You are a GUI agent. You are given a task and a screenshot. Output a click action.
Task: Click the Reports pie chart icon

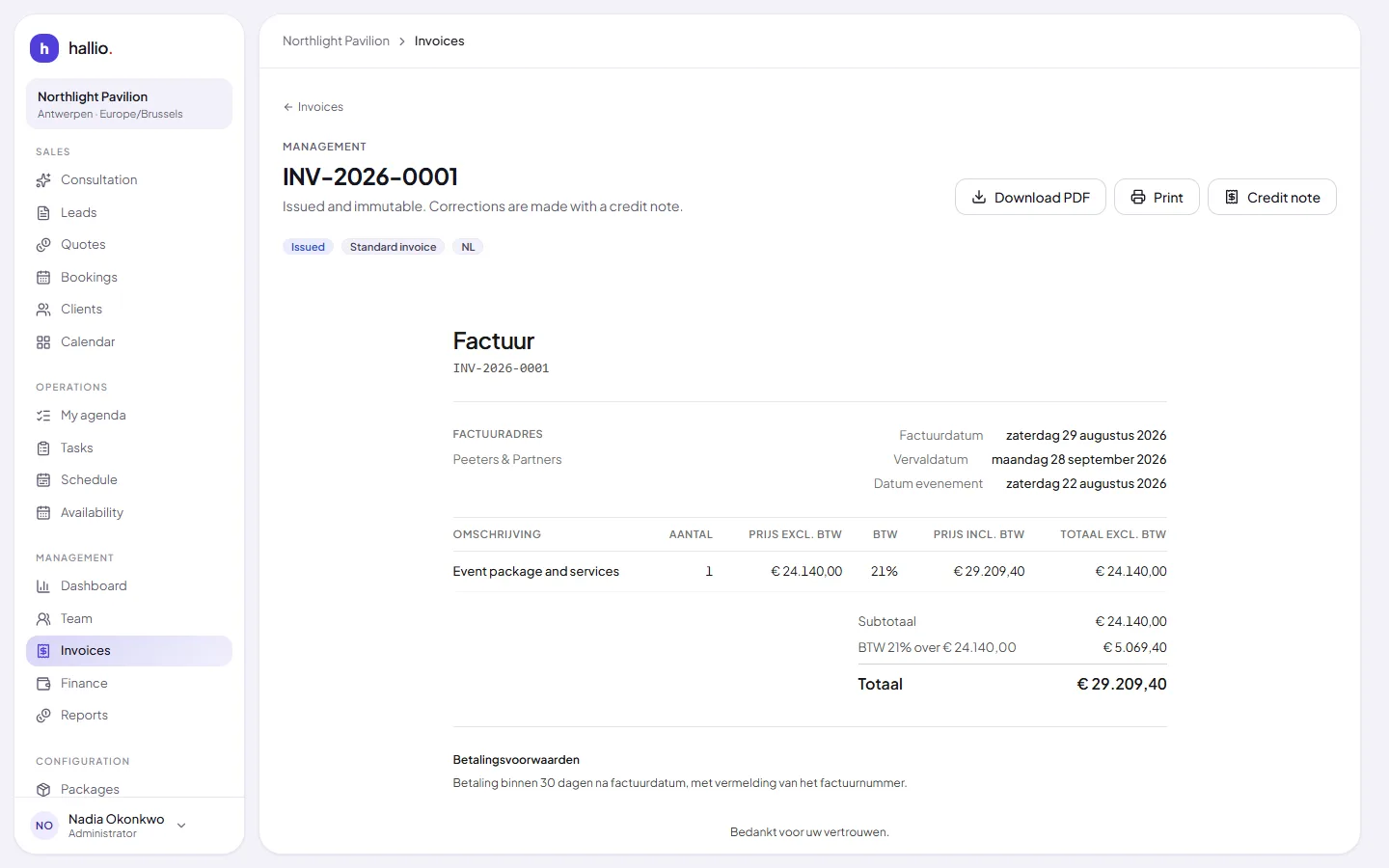43,716
